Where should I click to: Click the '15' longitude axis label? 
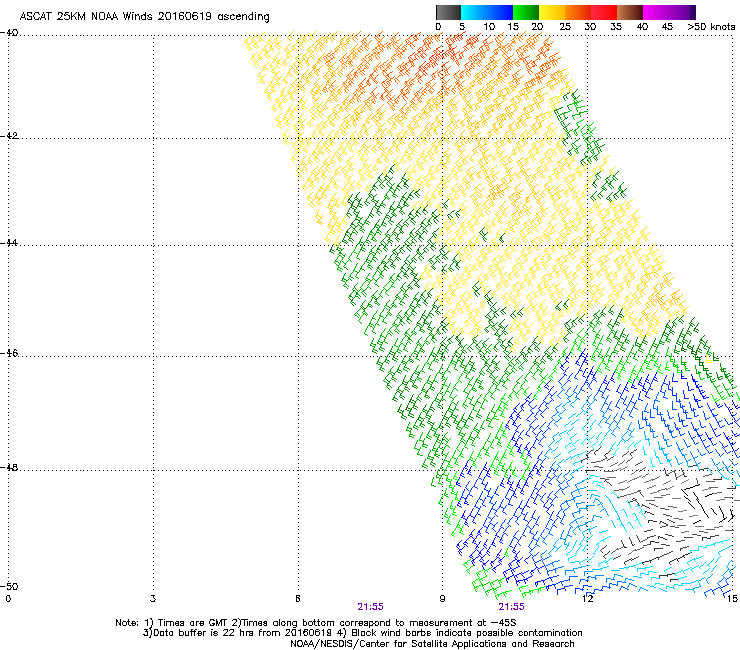pos(732,599)
